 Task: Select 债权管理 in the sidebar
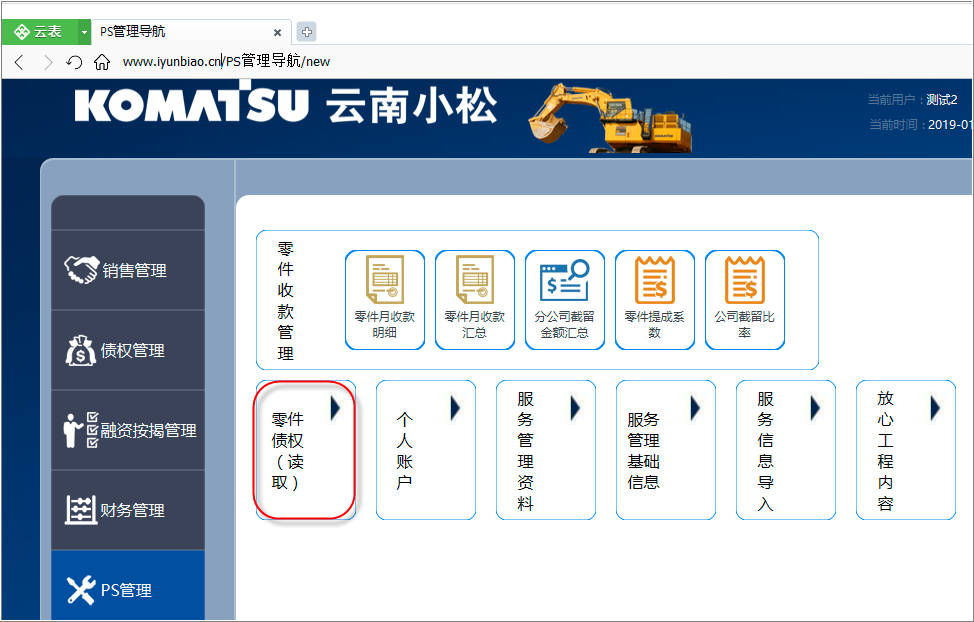coord(128,350)
